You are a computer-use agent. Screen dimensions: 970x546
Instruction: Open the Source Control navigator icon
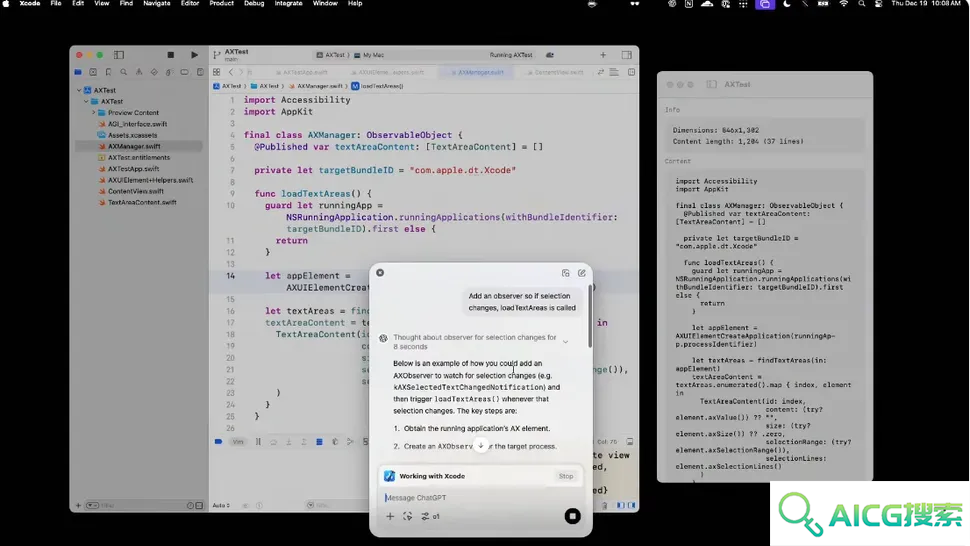[93, 72]
